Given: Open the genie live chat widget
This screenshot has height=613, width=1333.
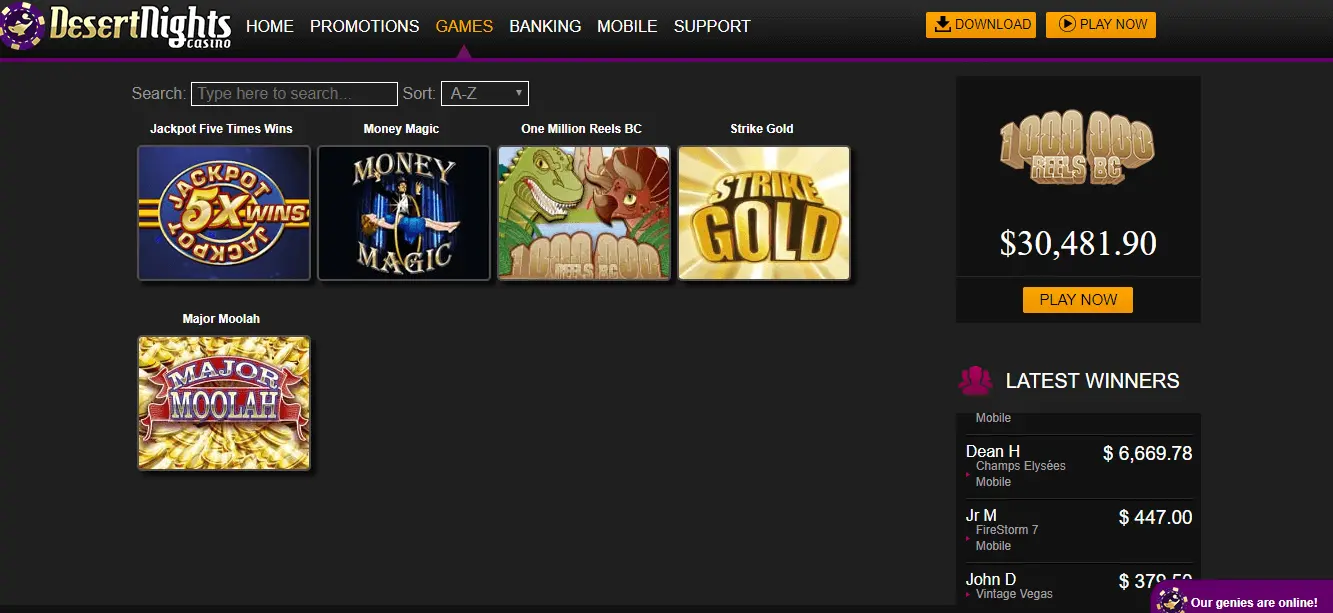Looking at the screenshot, I should point(1243,600).
